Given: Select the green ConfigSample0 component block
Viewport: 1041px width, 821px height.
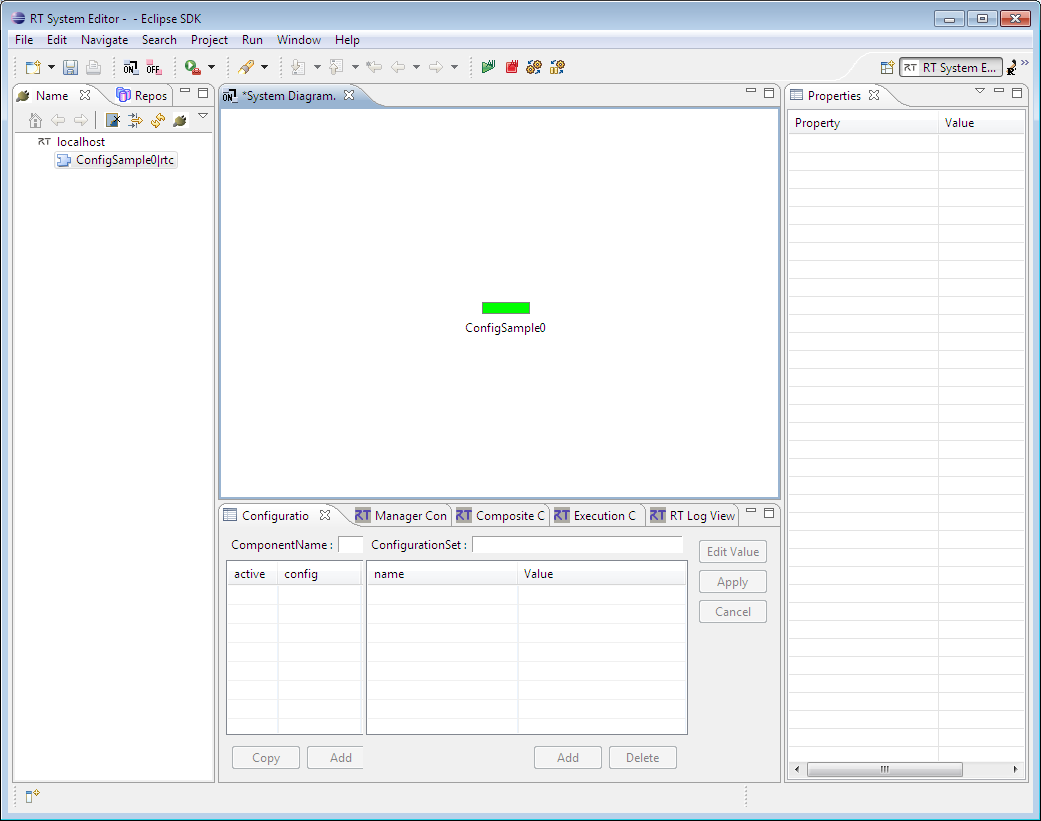Looking at the screenshot, I should point(506,308).
